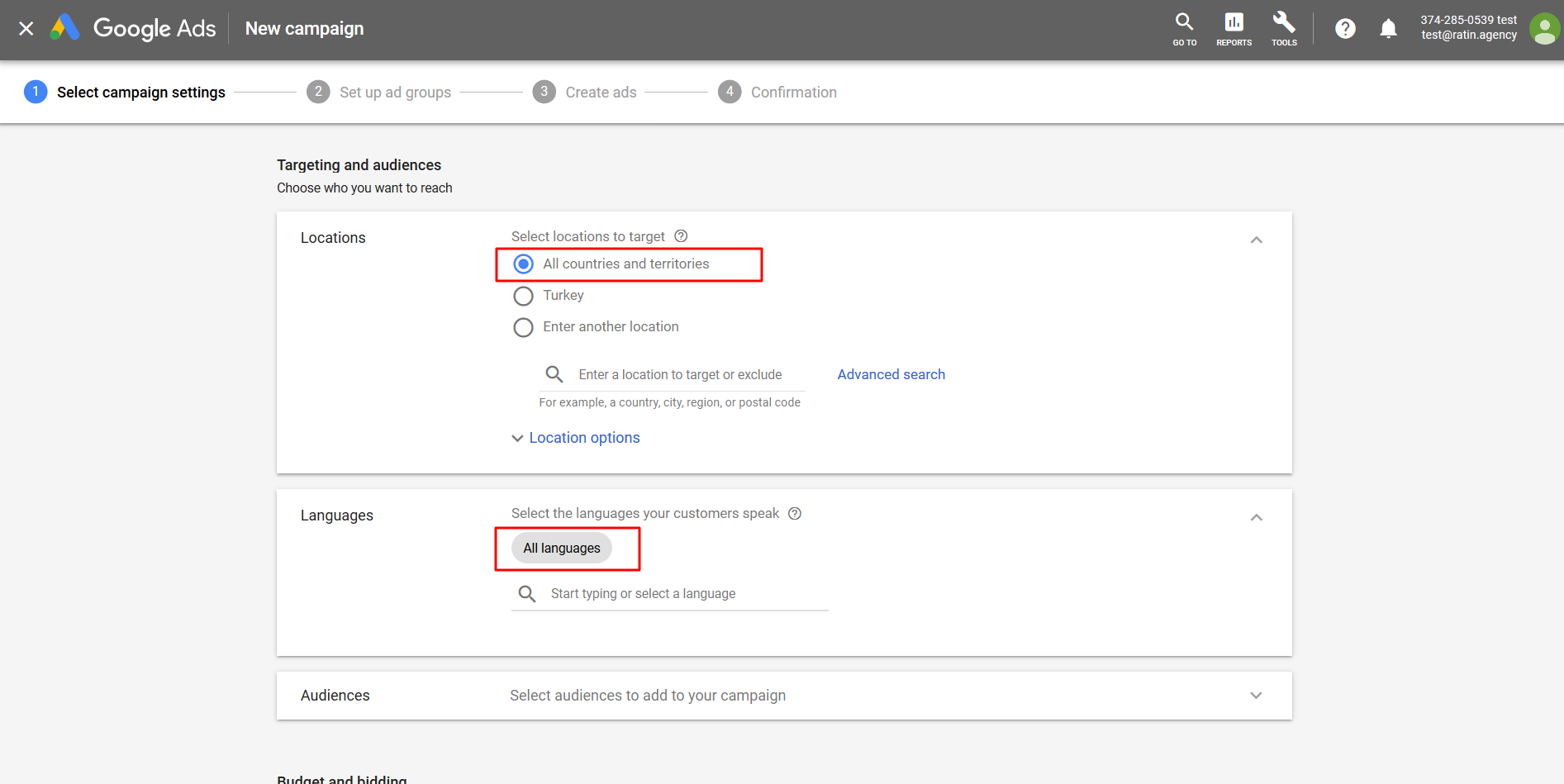Select All countries and territories radio
This screenshot has height=784, width=1564.
tap(523, 264)
